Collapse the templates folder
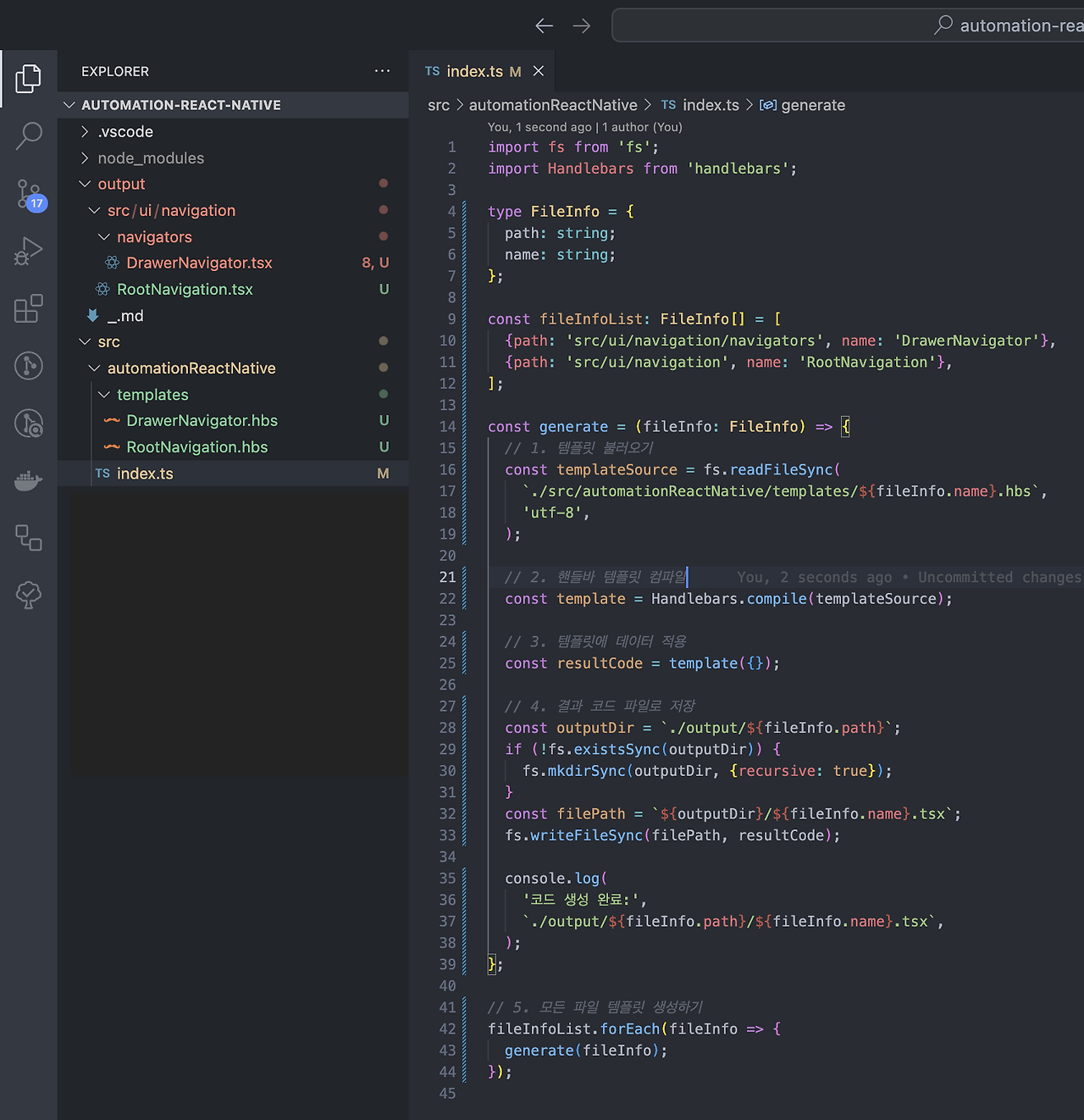This screenshot has width=1084, height=1120. pos(104,394)
